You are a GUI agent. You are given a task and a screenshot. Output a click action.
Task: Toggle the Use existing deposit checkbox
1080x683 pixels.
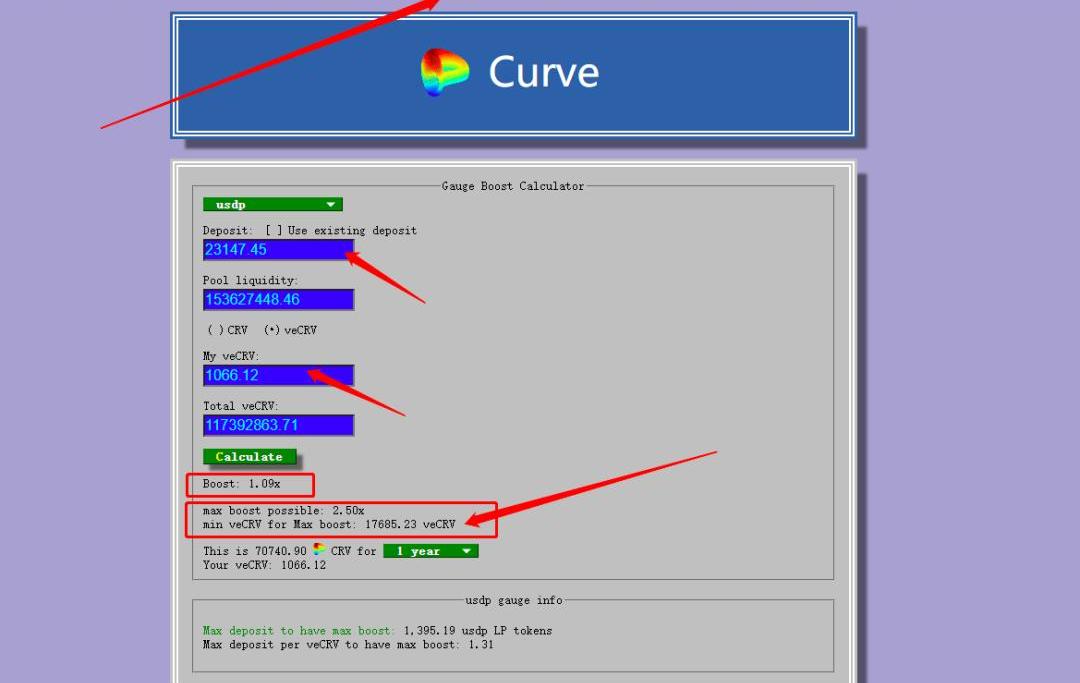tap(274, 231)
